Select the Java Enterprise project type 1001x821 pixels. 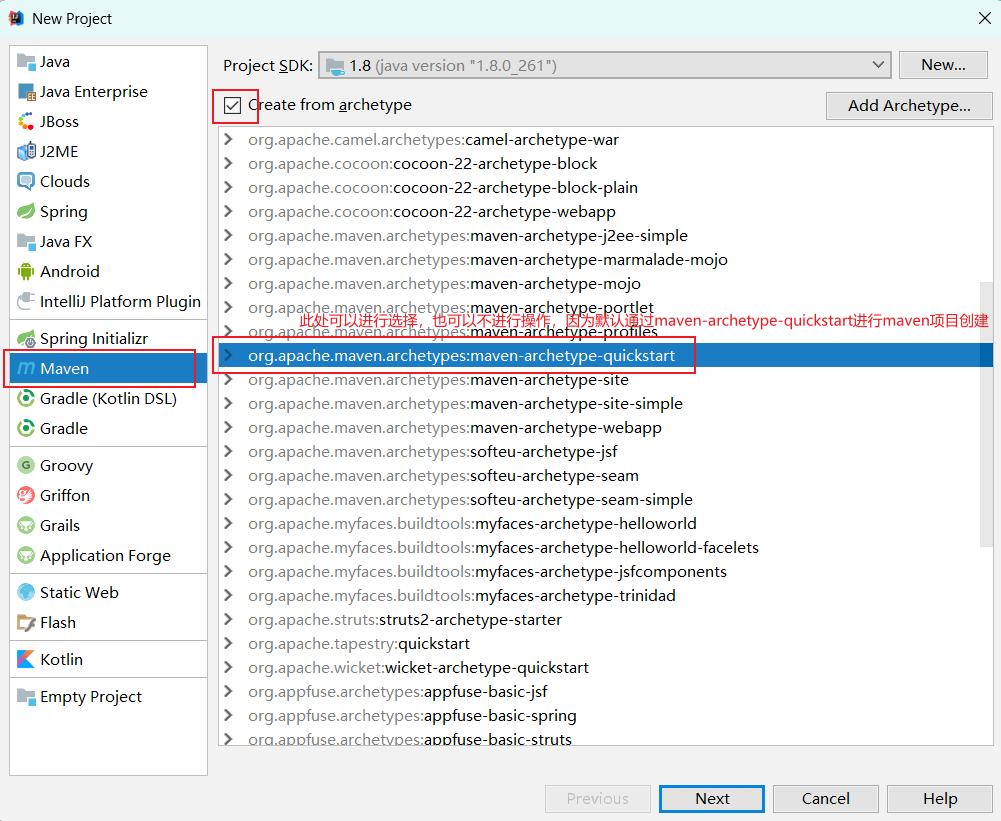pyautogui.click(x=109, y=92)
